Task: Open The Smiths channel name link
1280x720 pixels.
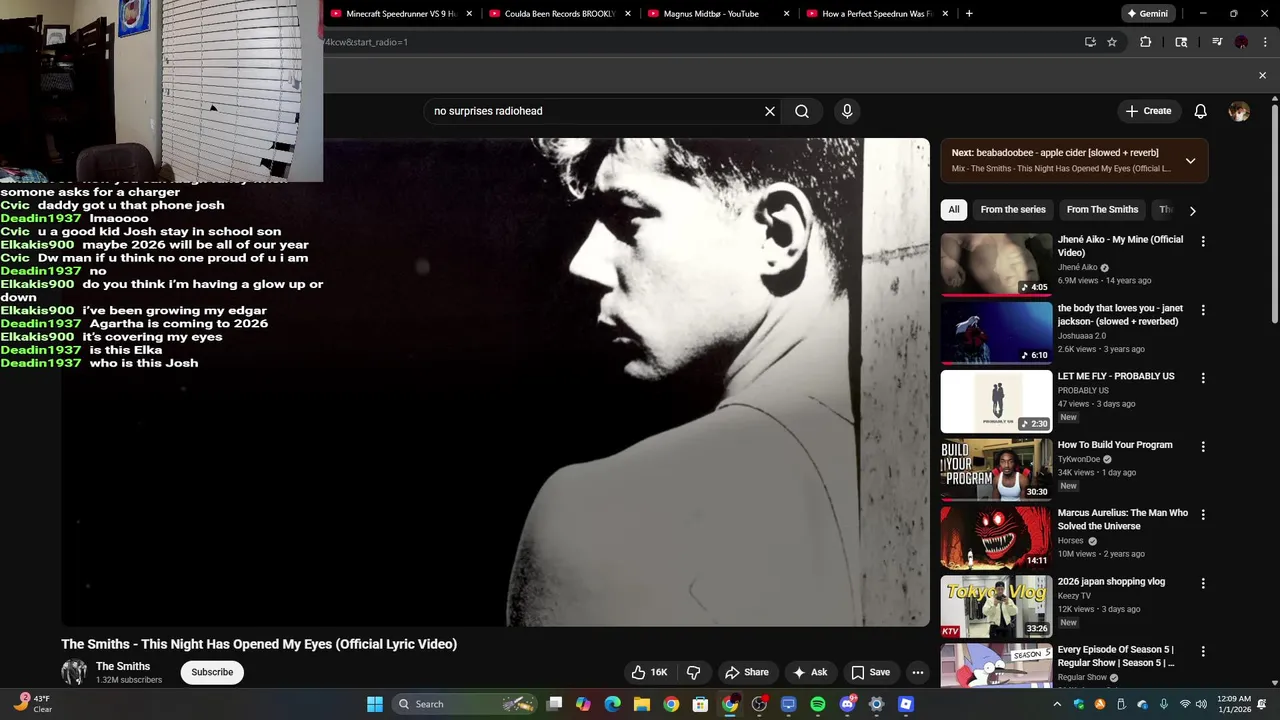Action: coord(123,666)
